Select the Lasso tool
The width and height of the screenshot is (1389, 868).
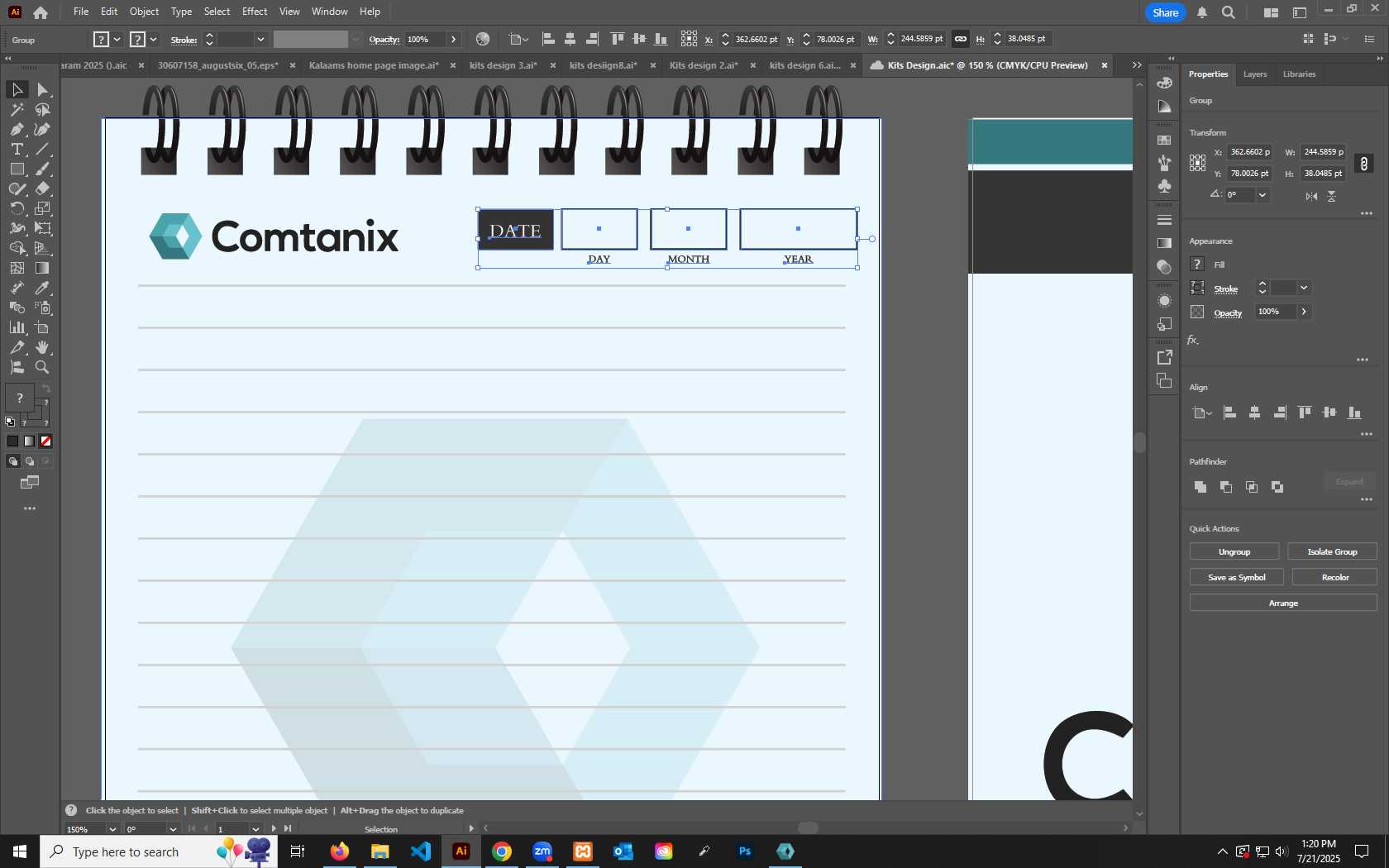pyautogui.click(x=43, y=109)
